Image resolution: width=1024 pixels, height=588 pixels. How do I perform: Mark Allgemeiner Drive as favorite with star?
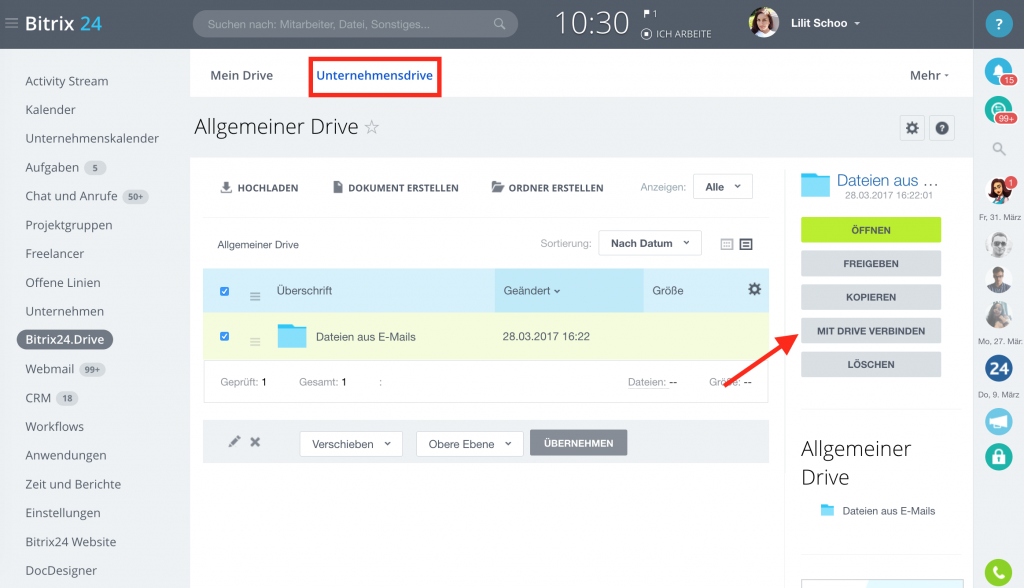tap(372, 127)
